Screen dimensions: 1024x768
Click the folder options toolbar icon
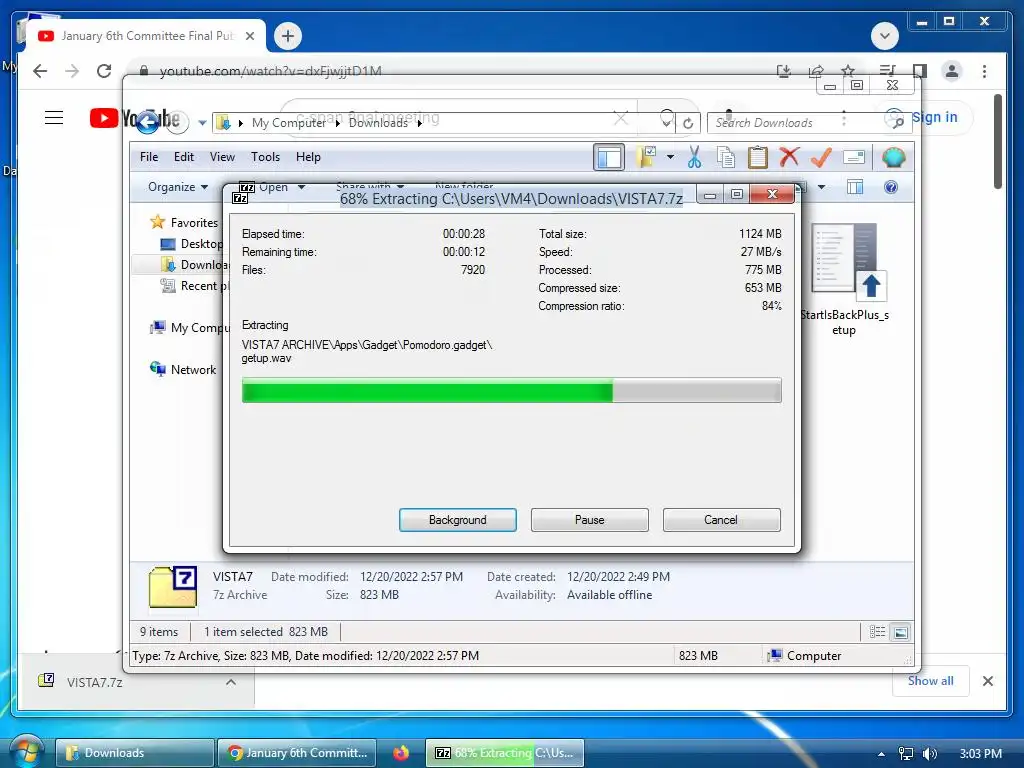(x=647, y=157)
